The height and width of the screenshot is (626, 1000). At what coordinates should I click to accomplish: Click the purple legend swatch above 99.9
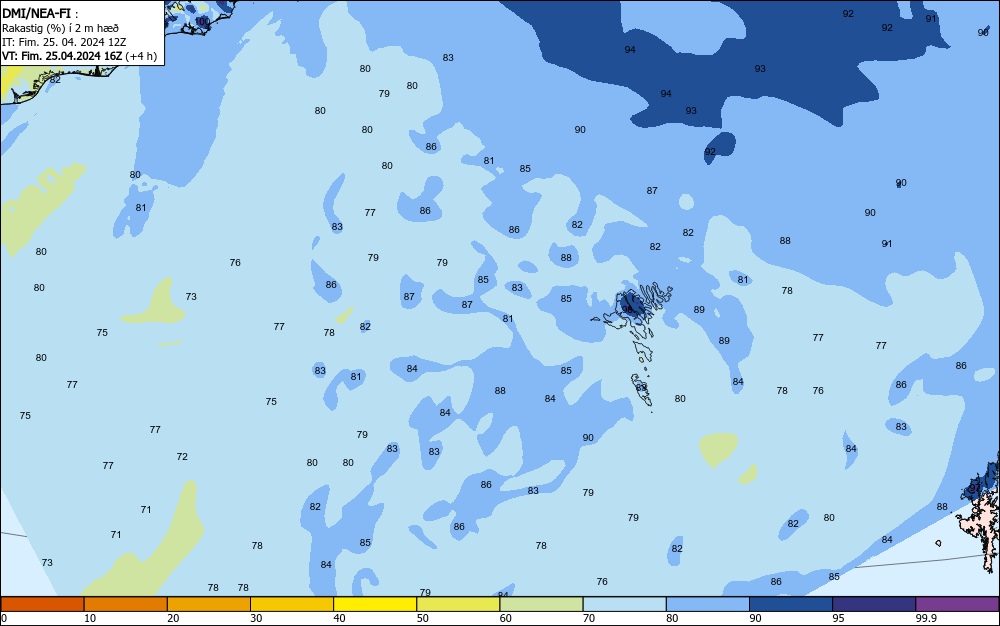pyautogui.click(x=957, y=604)
